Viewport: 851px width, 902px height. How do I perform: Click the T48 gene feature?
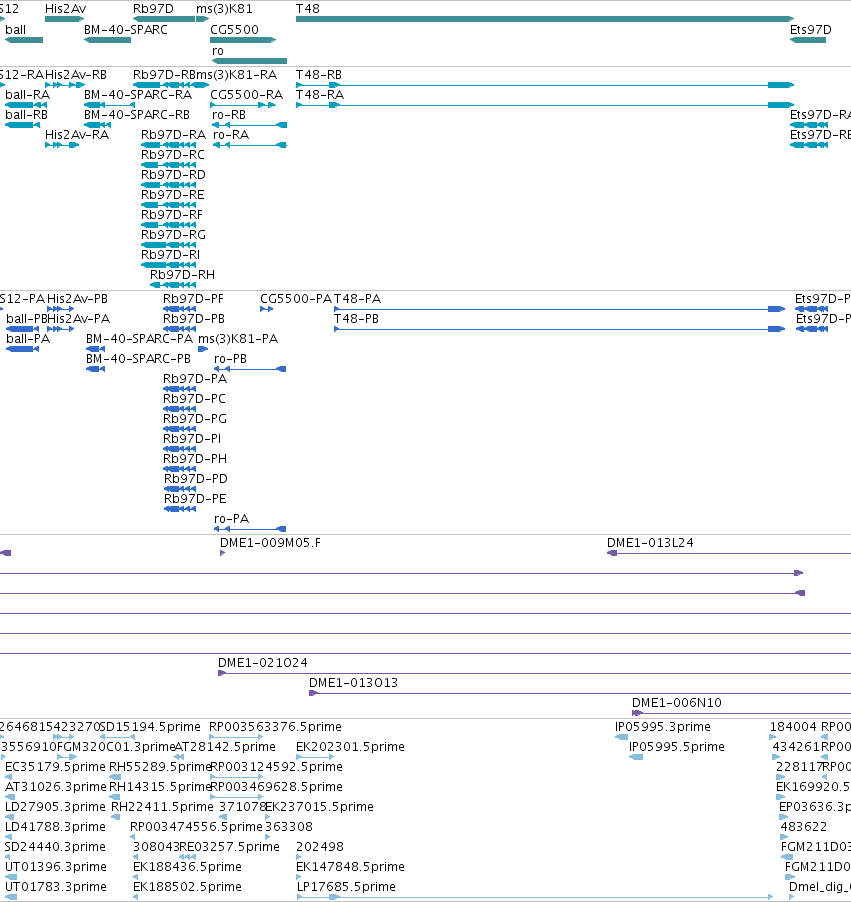click(545, 19)
